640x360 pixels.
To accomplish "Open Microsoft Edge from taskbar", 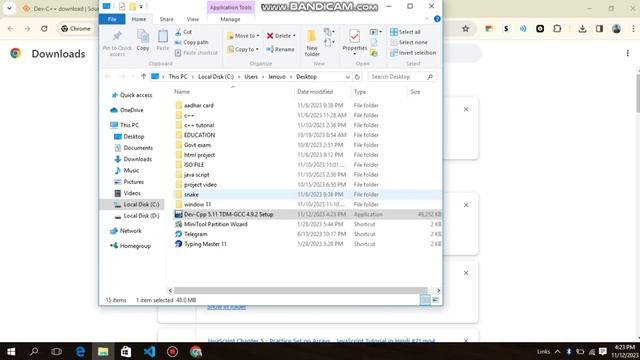I will pyautogui.click(x=80, y=351).
